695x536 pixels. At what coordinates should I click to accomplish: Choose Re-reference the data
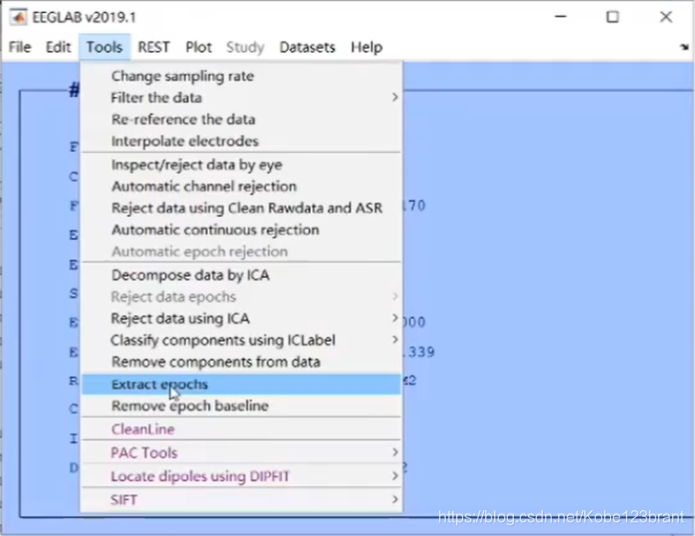click(x=242, y=119)
